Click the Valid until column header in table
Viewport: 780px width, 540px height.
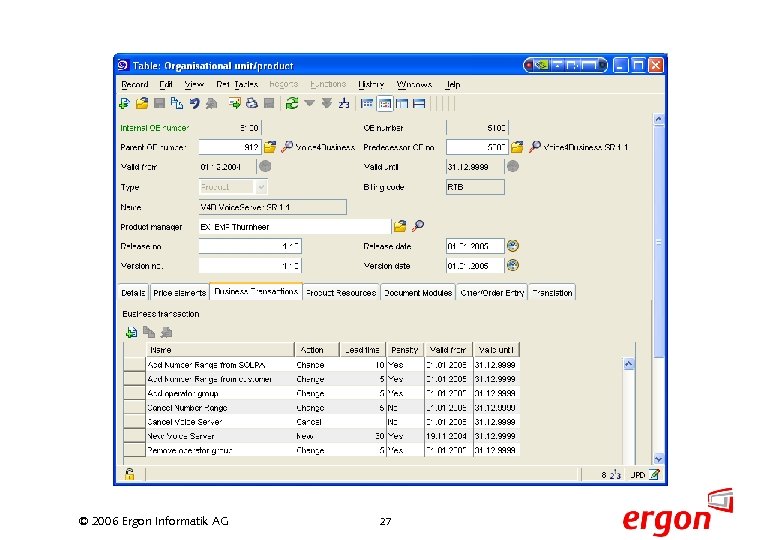[x=496, y=350]
